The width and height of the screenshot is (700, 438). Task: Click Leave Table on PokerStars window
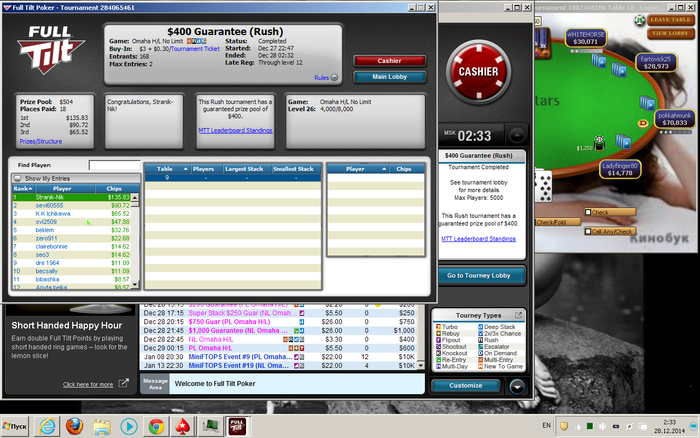(670, 20)
